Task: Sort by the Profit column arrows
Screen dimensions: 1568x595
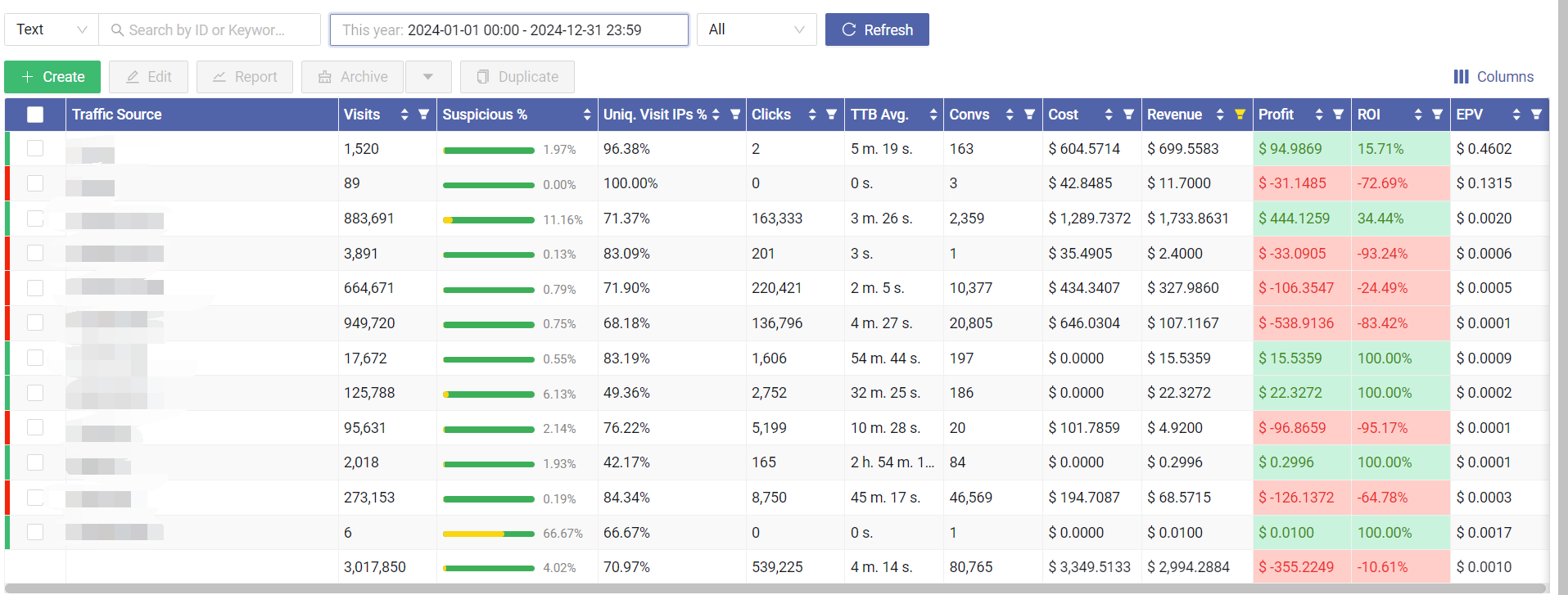Action: pyautogui.click(x=1319, y=115)
